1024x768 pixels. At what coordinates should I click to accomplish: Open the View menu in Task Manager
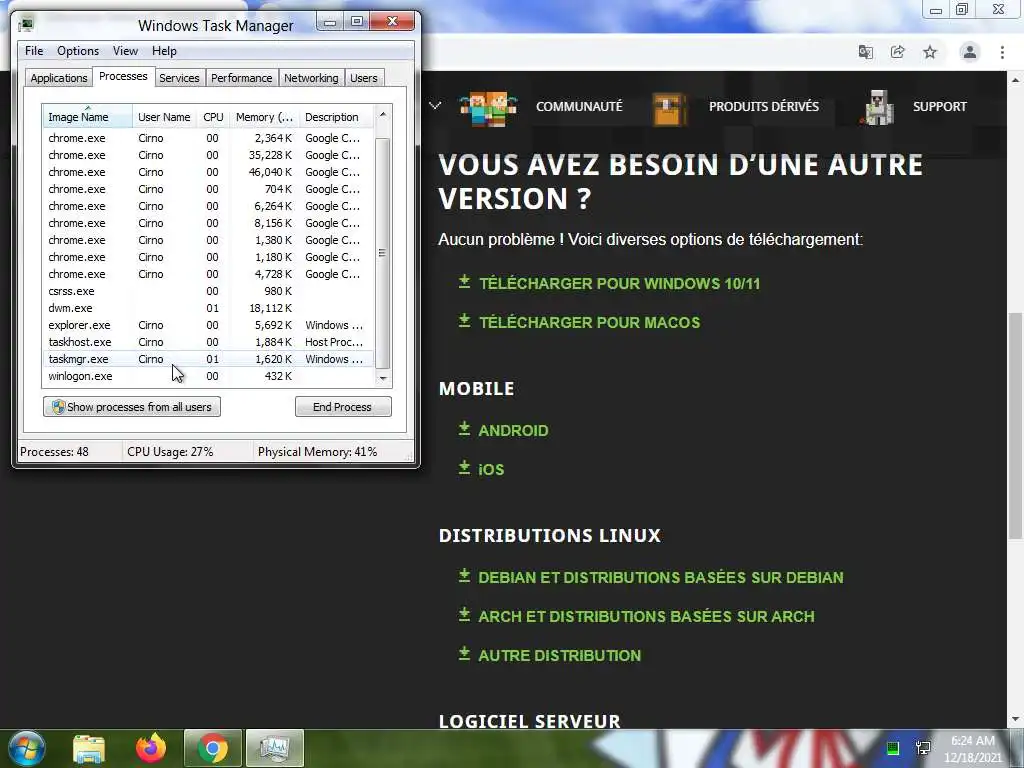[125, 51]
